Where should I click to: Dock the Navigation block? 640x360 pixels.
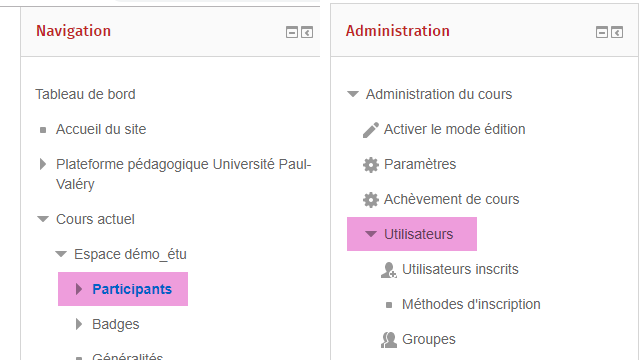(x=307, y=32)
